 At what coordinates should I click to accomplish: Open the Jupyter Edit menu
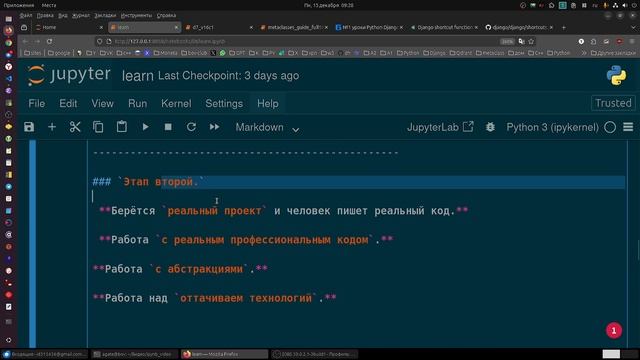coord(68,103)
